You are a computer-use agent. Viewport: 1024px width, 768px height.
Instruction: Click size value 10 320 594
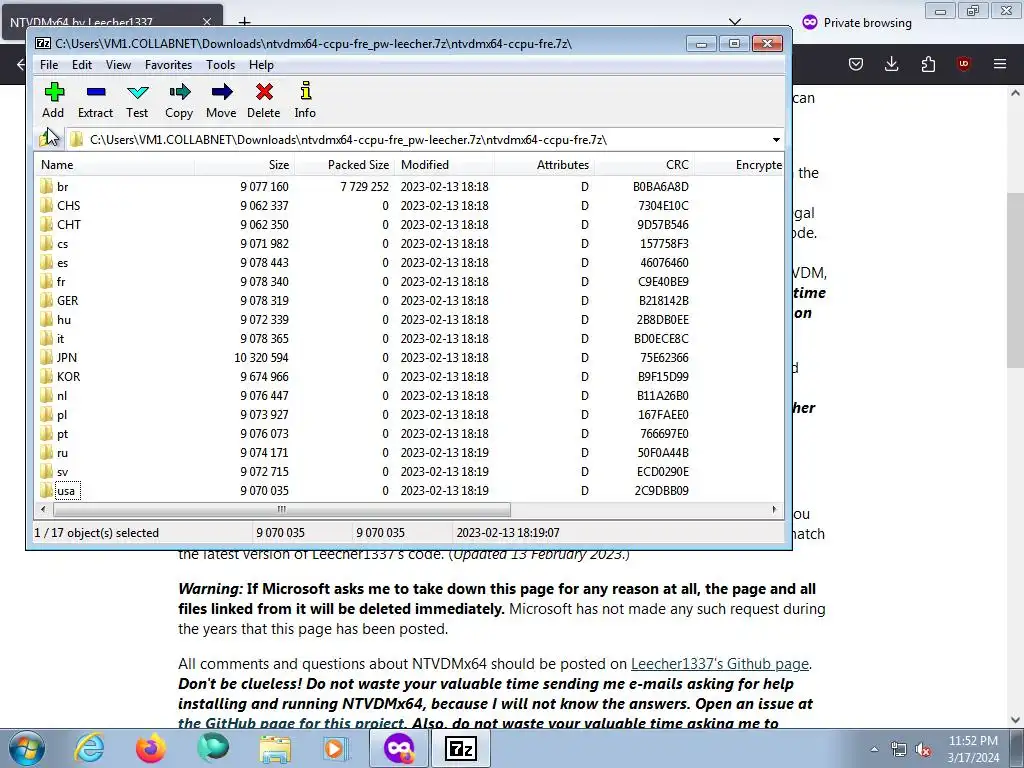pos(261,358)
